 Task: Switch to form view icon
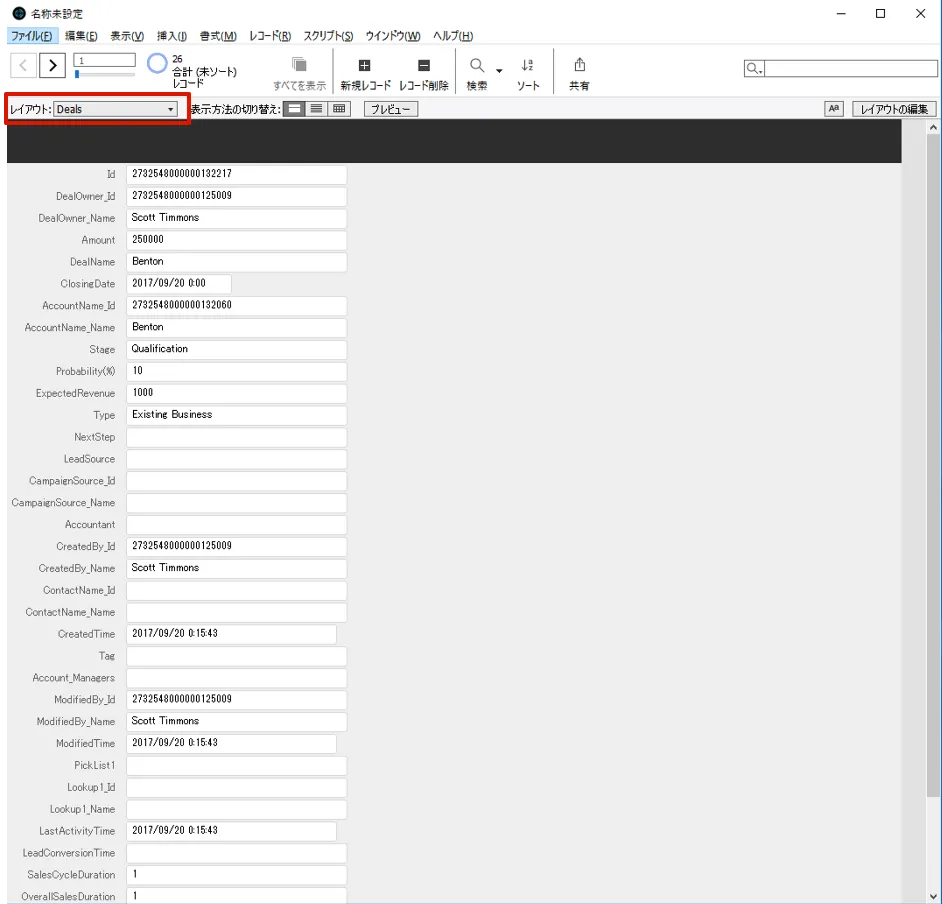294,108
